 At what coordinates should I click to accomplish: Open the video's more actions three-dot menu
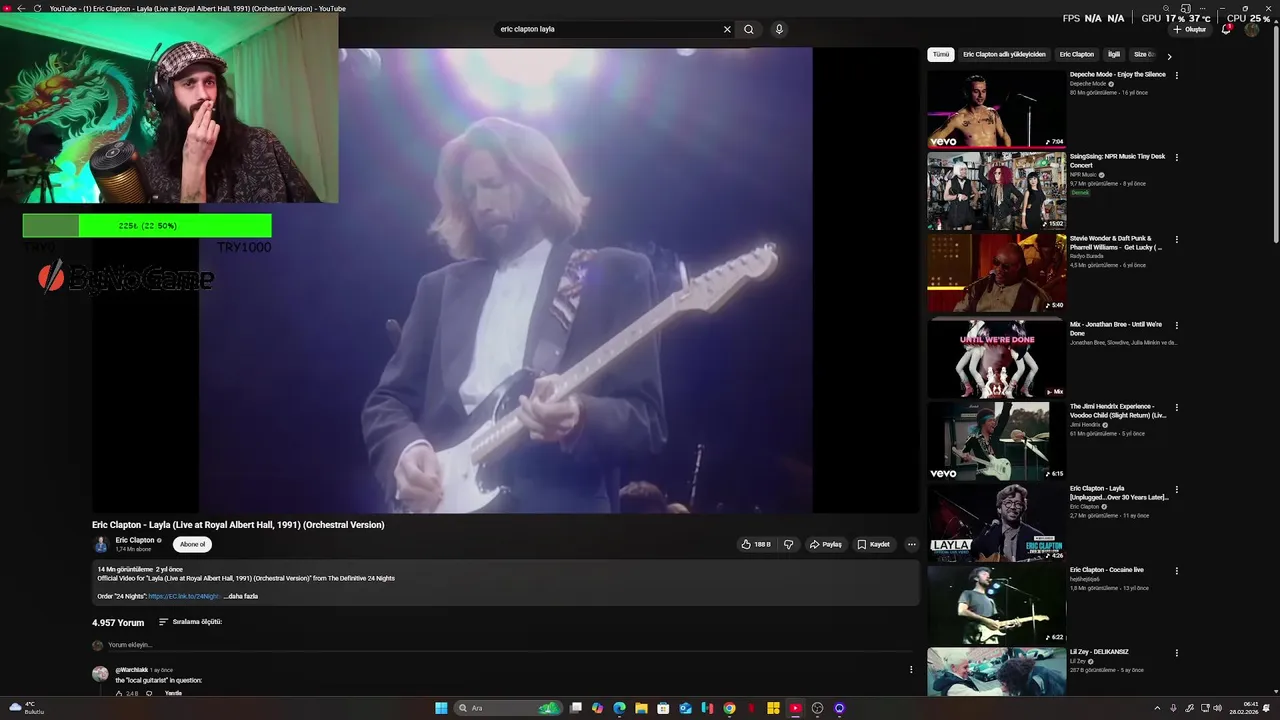(911, 544)
